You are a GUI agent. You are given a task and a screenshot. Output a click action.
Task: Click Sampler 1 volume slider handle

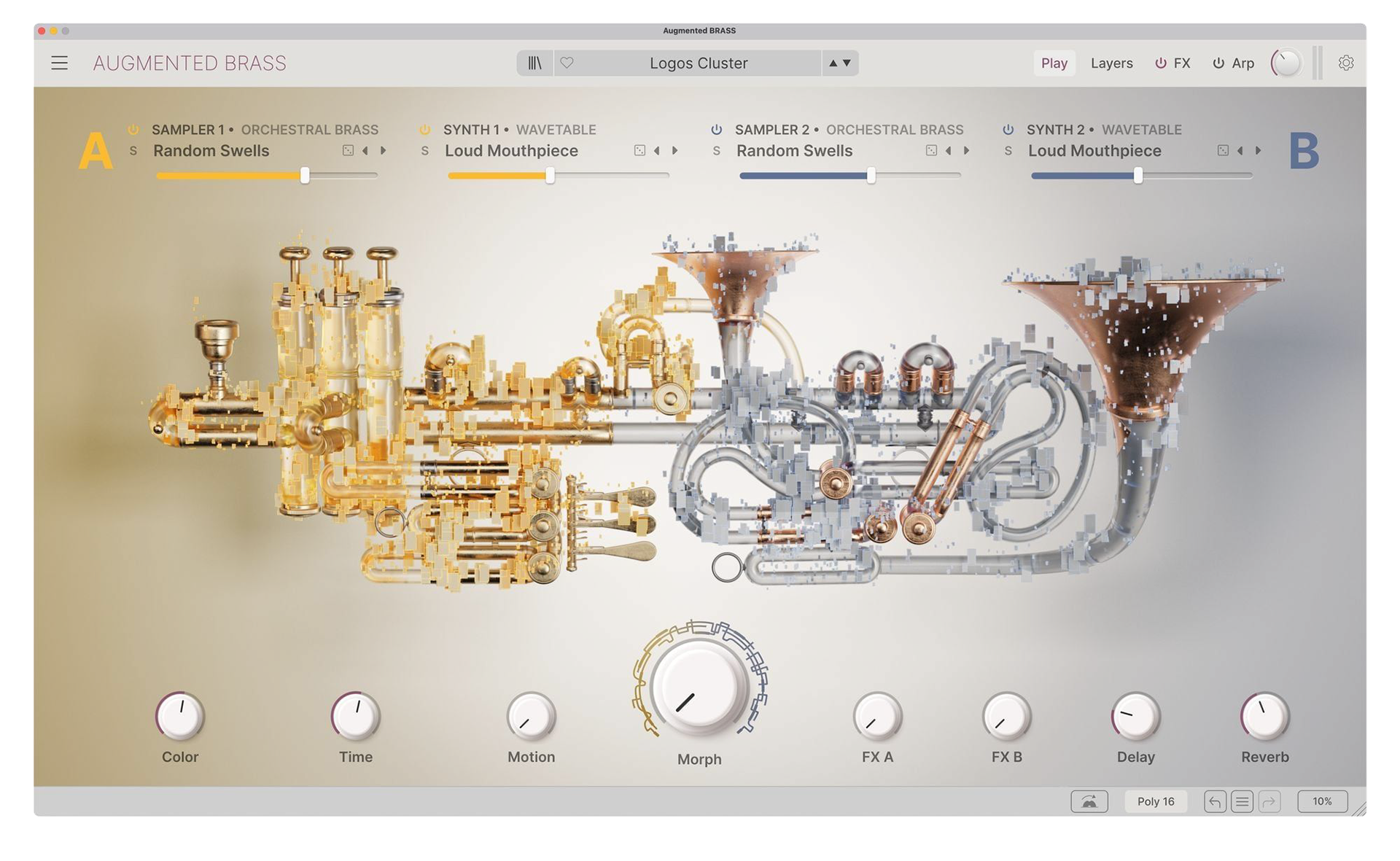click(305, 176)
